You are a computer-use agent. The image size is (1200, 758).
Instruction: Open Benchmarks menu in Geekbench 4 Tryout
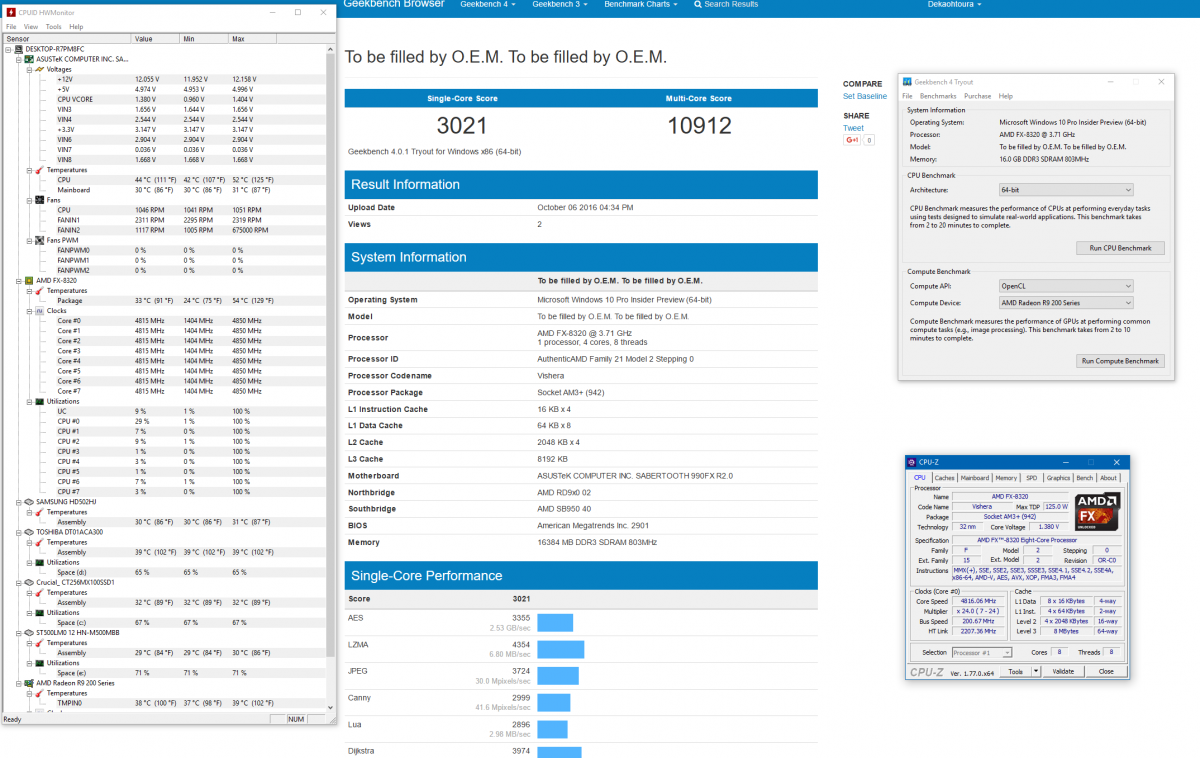coord(938,96)
